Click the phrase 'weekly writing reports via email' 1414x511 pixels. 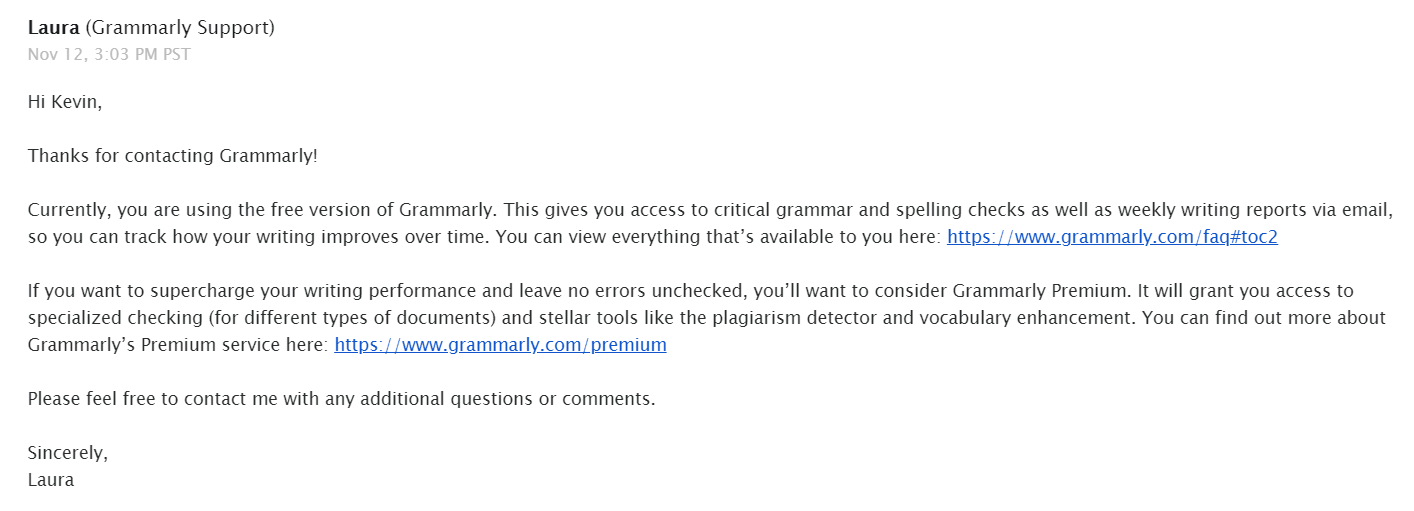(x=1254, y=210)
